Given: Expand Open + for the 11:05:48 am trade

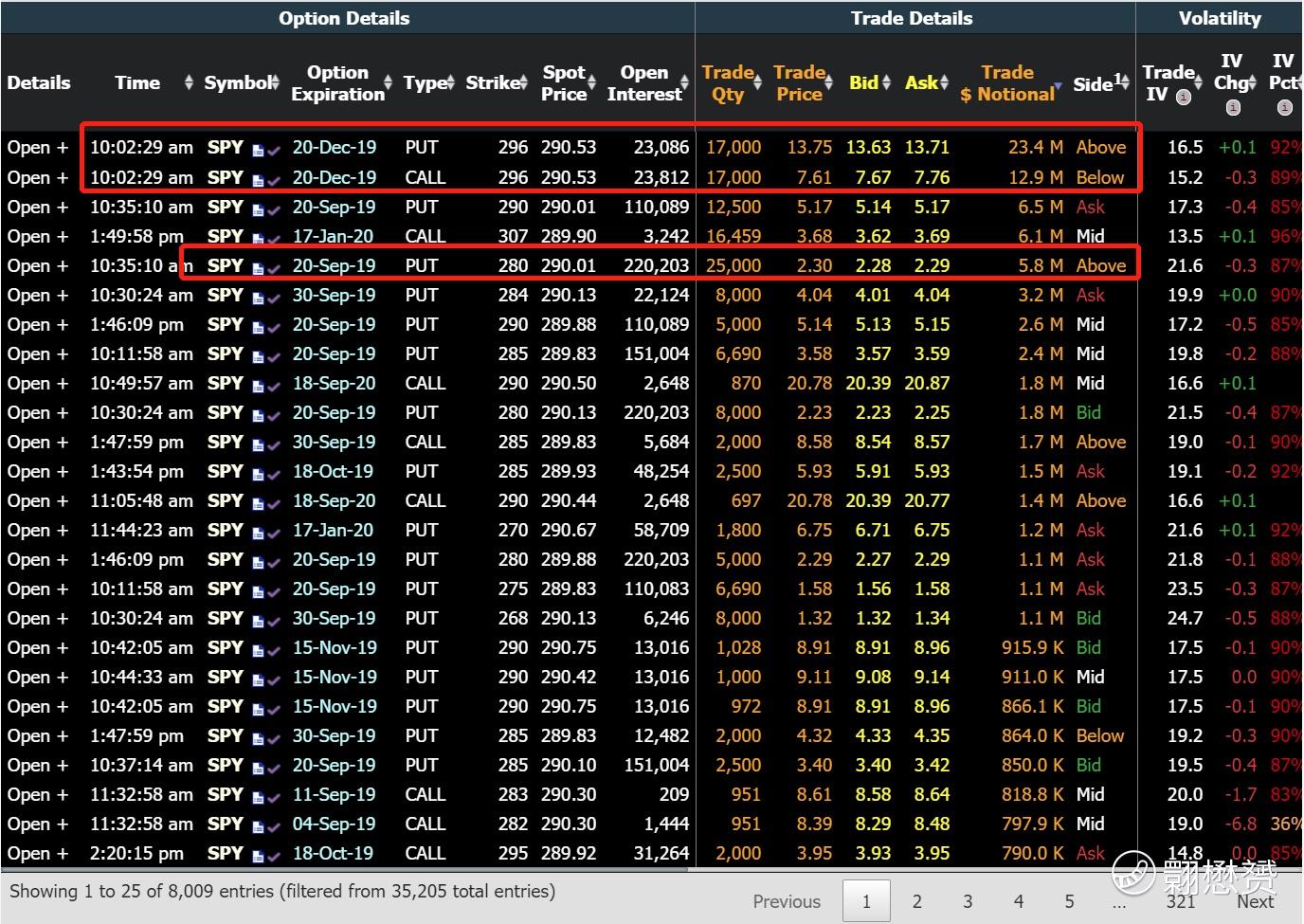Looking at the screenshot, I should [38, 500].
